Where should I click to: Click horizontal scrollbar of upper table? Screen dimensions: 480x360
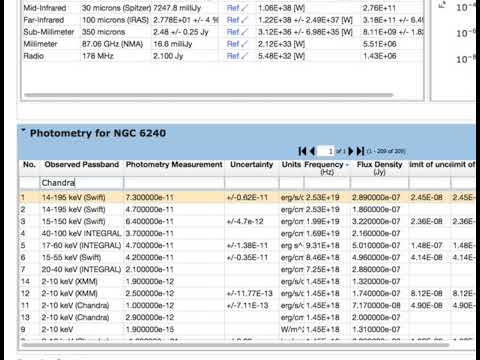(x=208, y=95)
